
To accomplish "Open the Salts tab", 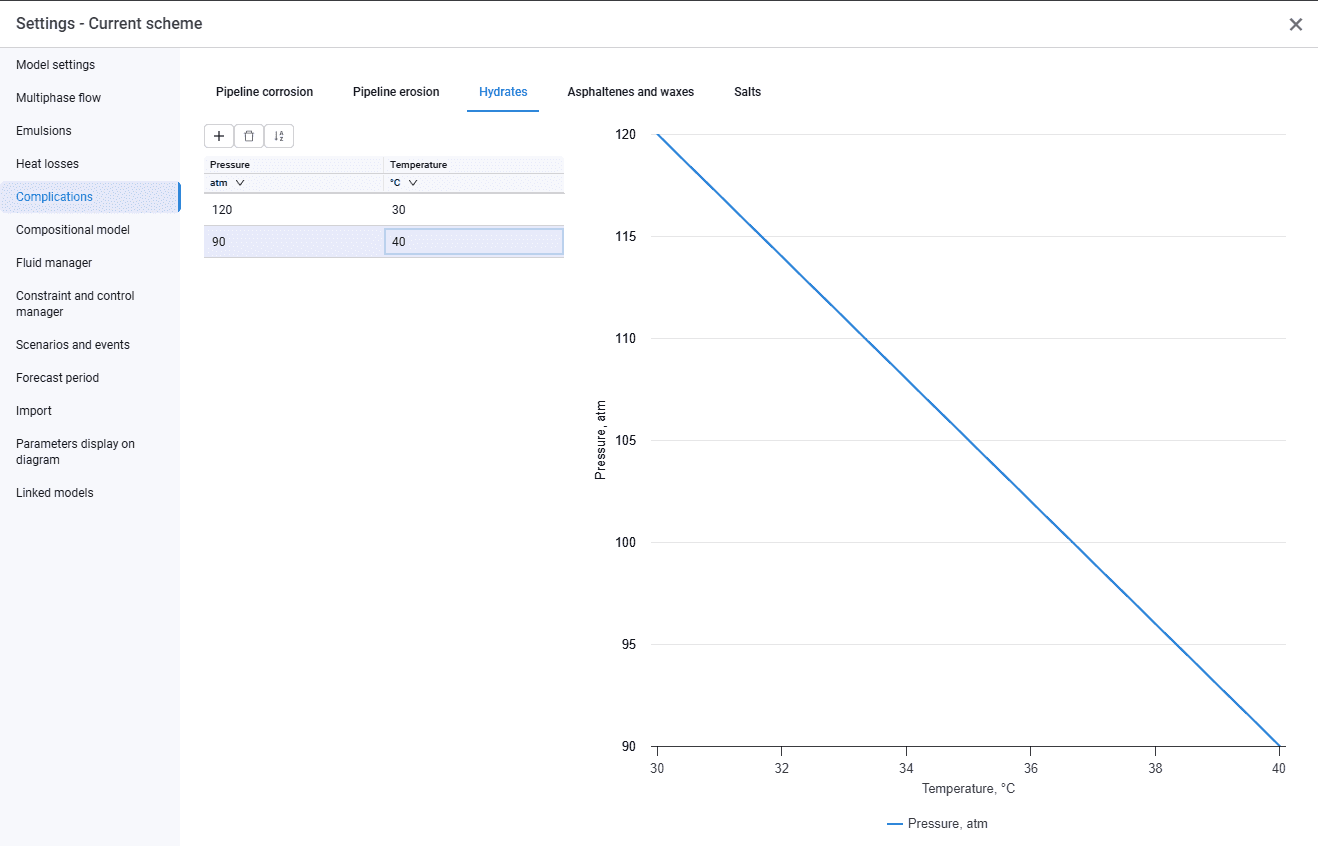I will coord(748,92).
